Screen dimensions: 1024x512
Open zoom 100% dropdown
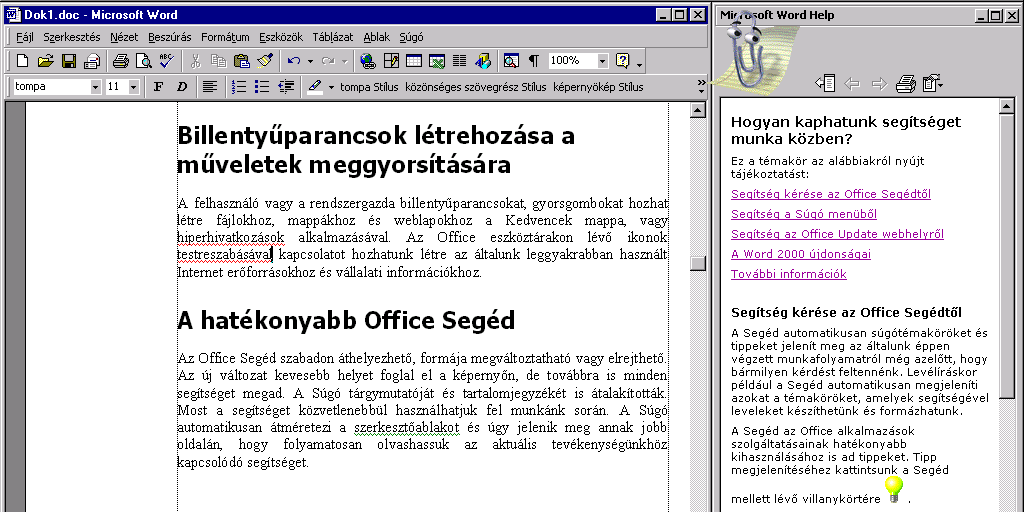pos(602,61)
